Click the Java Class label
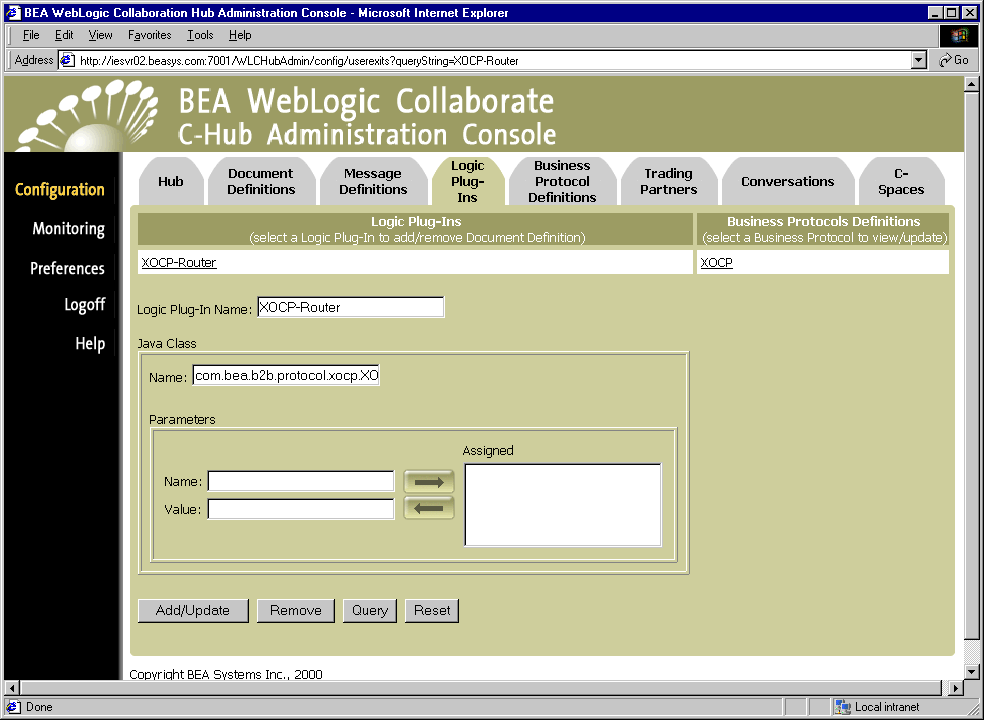 click(x=167, y=343)
